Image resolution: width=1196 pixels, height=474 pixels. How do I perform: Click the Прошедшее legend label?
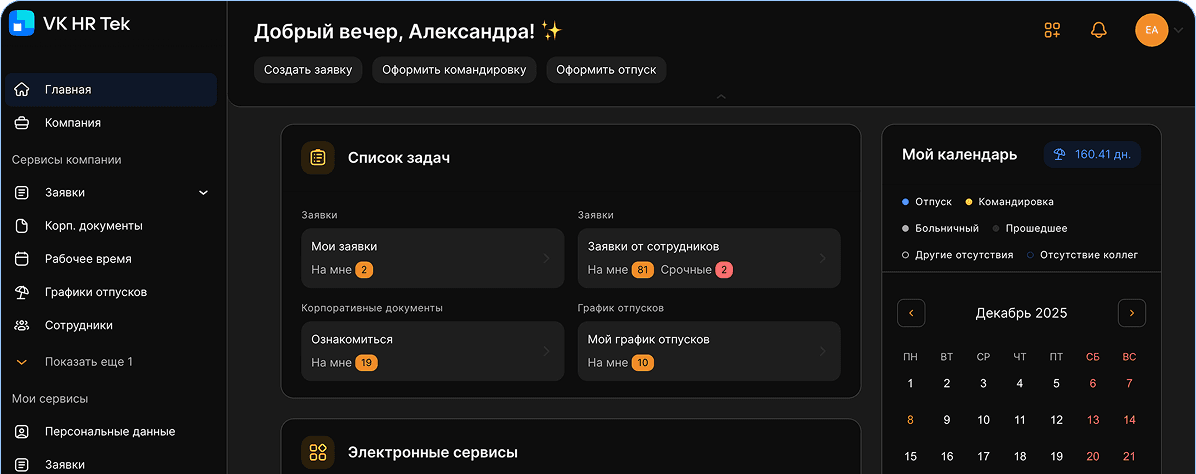1036,228
